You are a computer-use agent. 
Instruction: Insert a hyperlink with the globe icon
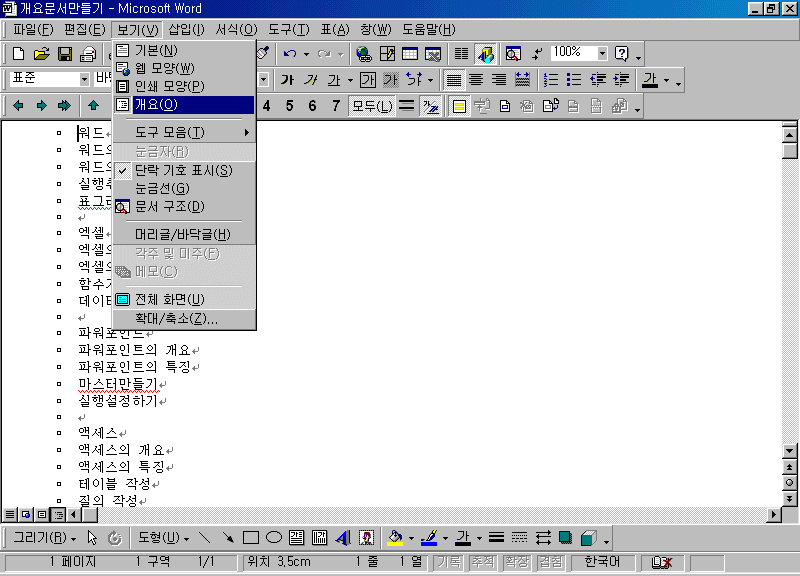coord(364,54)
